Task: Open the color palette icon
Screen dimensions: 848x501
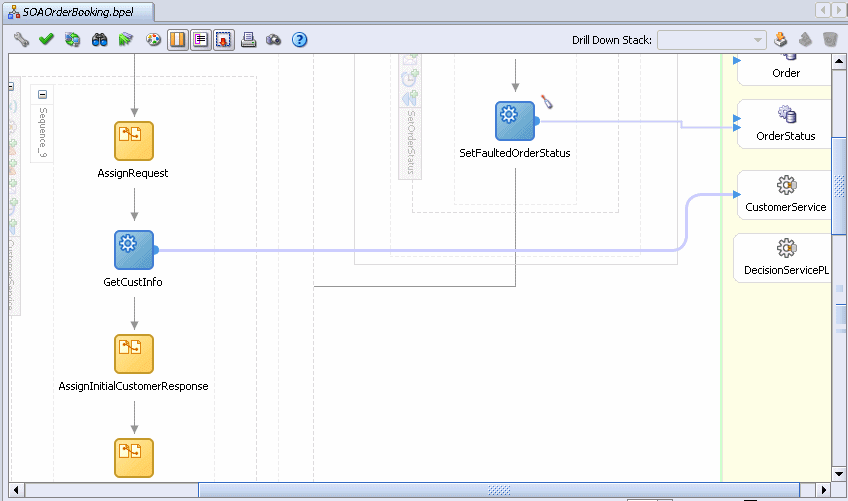Action: [154, 39]
